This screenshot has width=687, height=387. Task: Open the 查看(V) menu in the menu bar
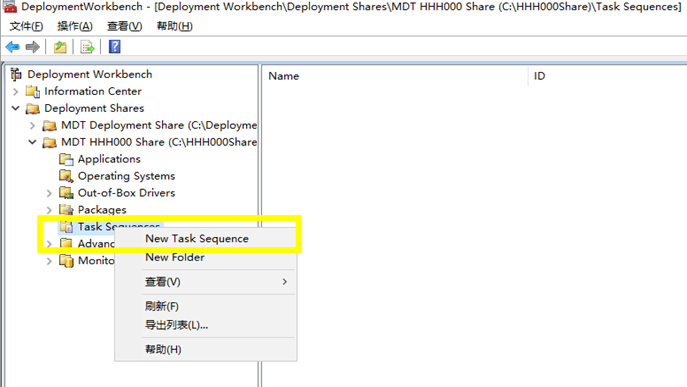[124, 26]
